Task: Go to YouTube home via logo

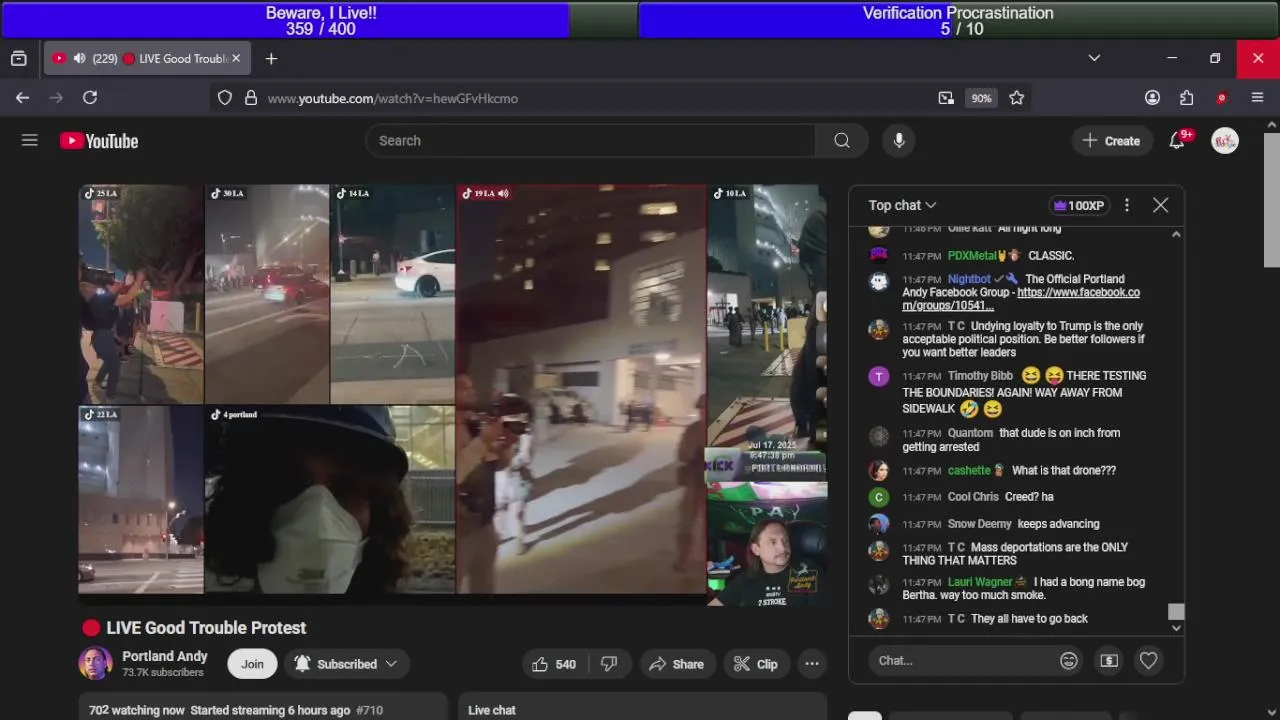Action: 99,141
